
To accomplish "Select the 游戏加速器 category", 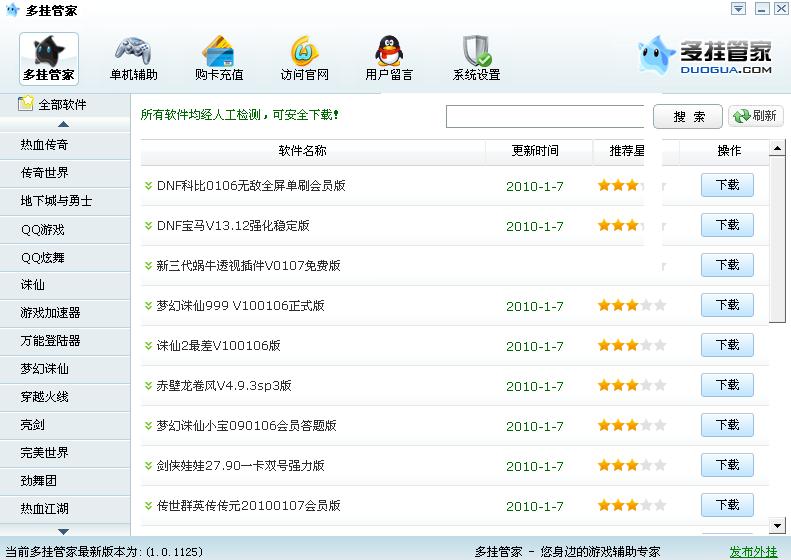I will coord(65,313).
